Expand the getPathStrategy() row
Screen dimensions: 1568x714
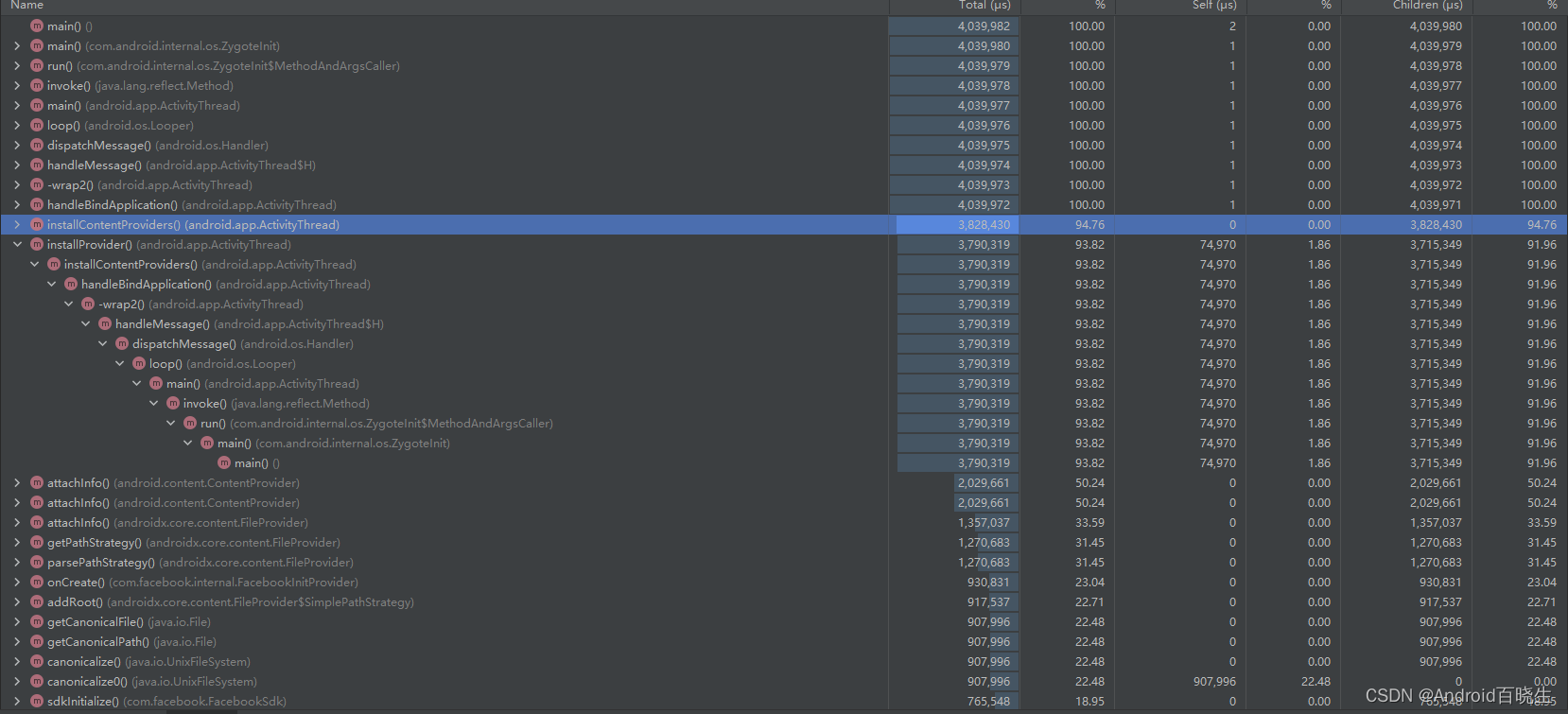17,542
